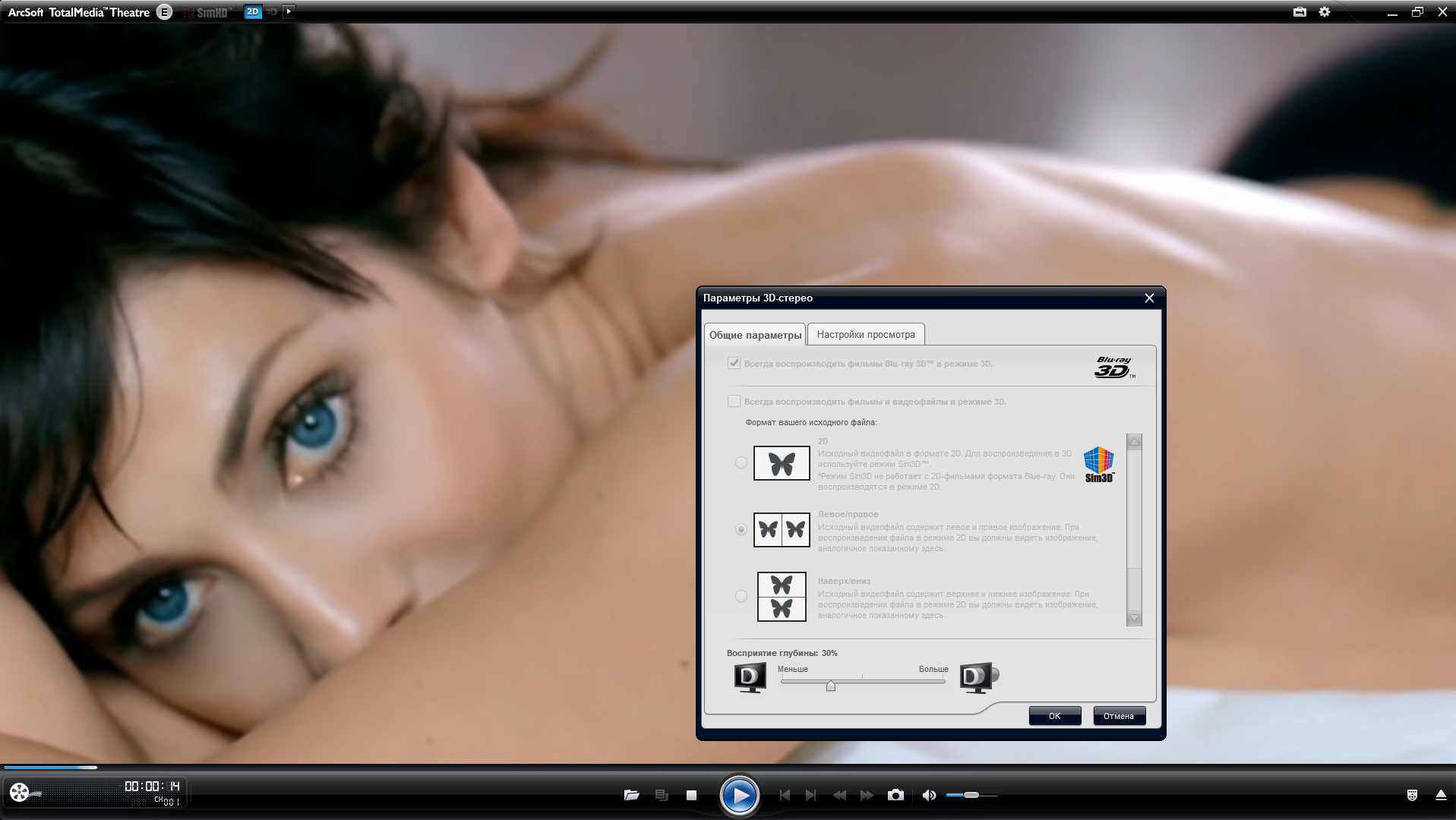
Task: Switch to 2D display mode
Action: click(x=253, y=12)
